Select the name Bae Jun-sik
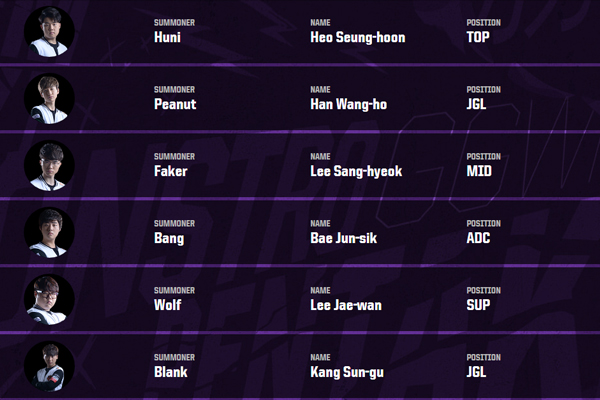This screenshot has height=400, width=600. [x=347, y=238]
